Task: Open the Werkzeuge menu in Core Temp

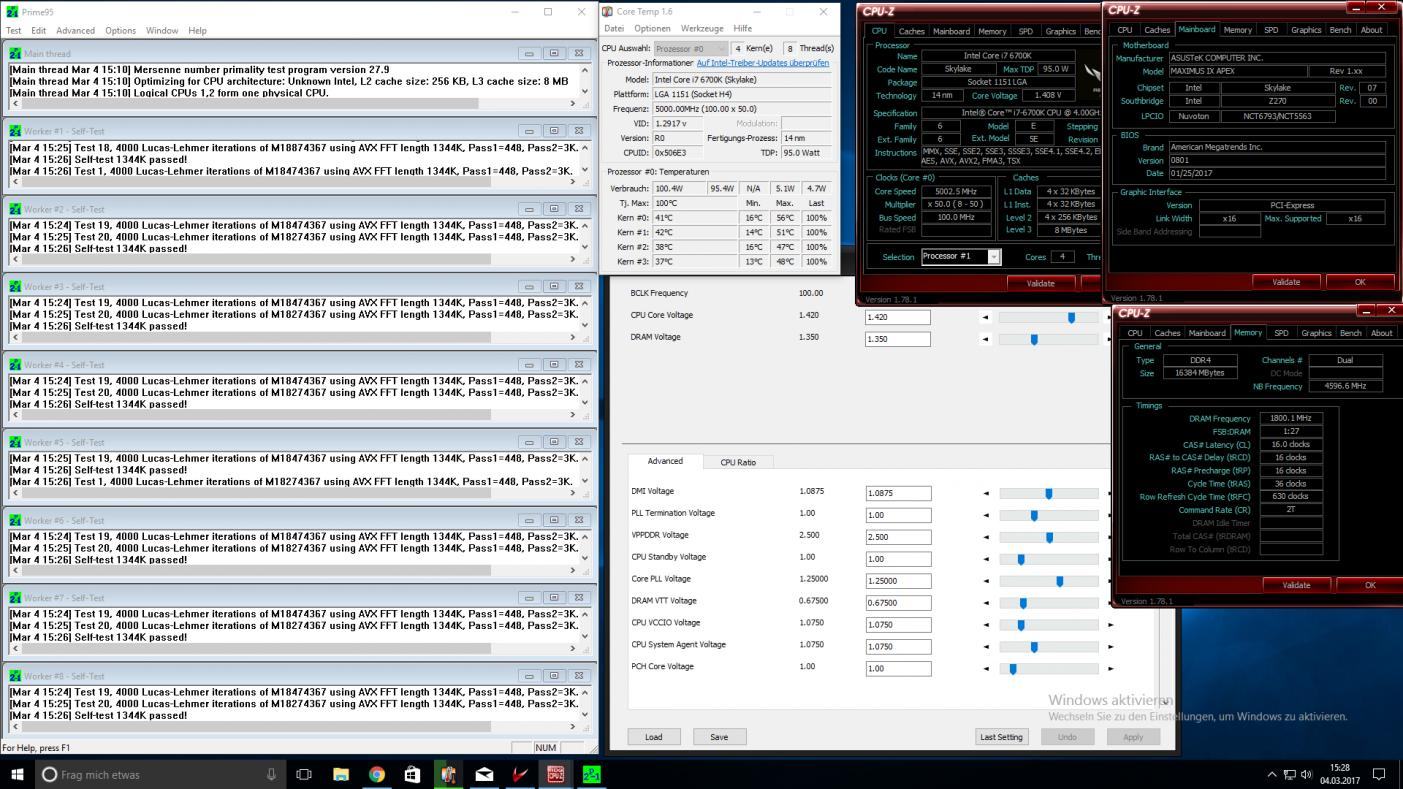Action: (701, 28)
